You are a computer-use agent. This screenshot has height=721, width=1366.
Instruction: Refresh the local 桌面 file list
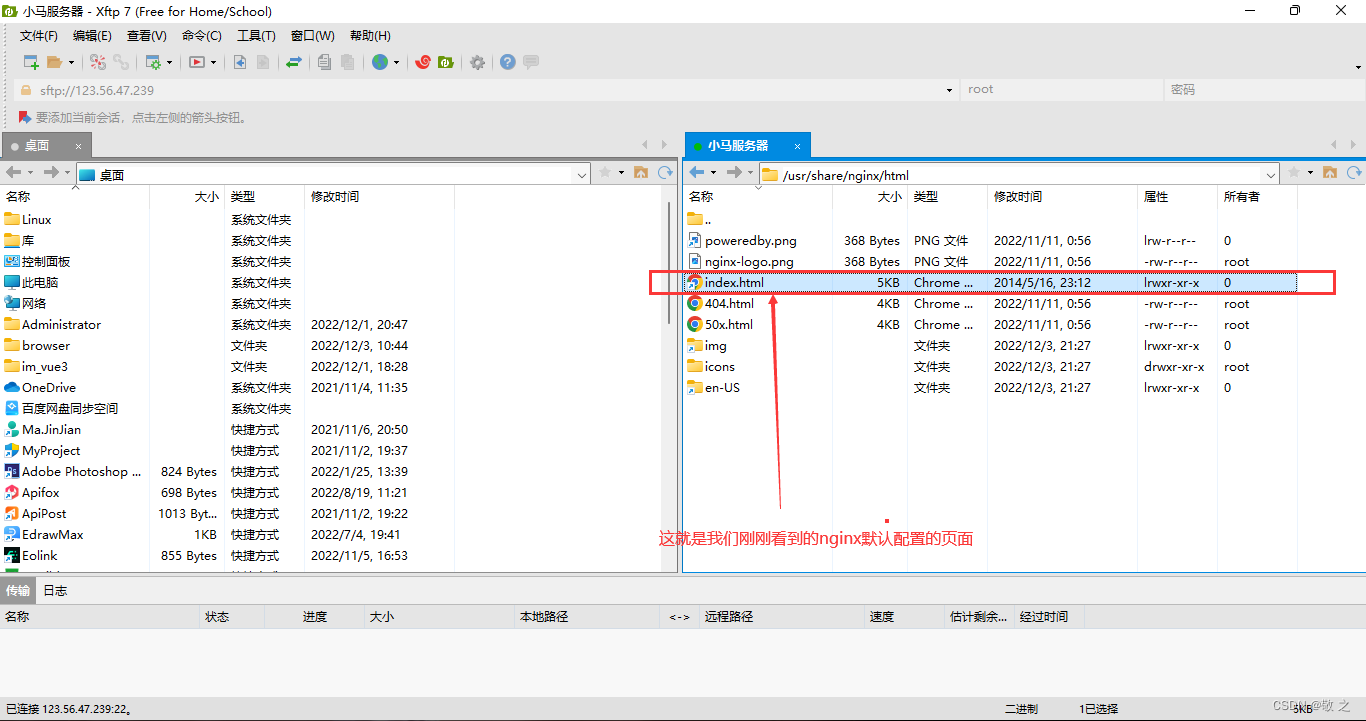point(665,173)
